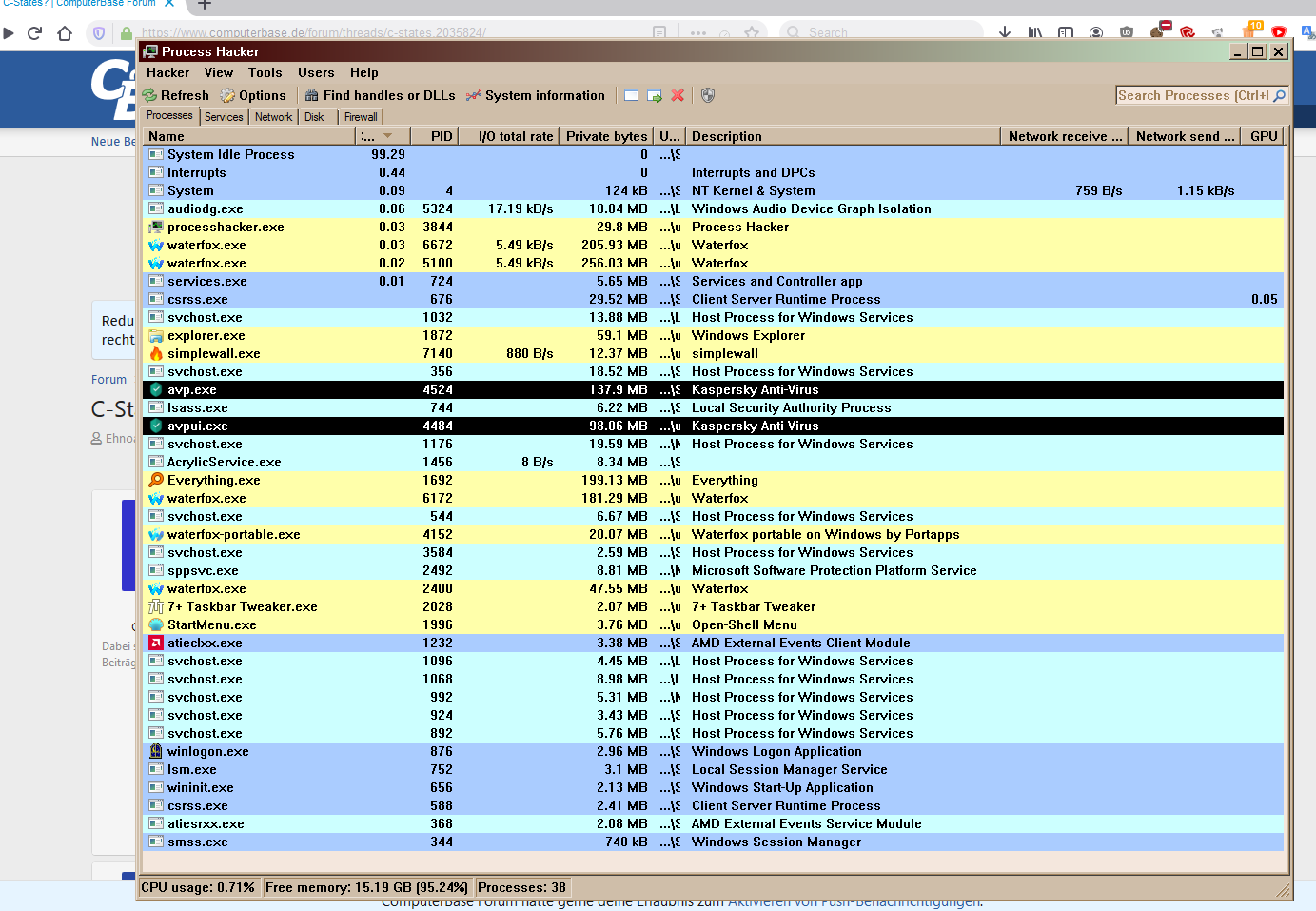Select the Interrupts row
This screenshot has width=1316, height=911.
(713, 172)
